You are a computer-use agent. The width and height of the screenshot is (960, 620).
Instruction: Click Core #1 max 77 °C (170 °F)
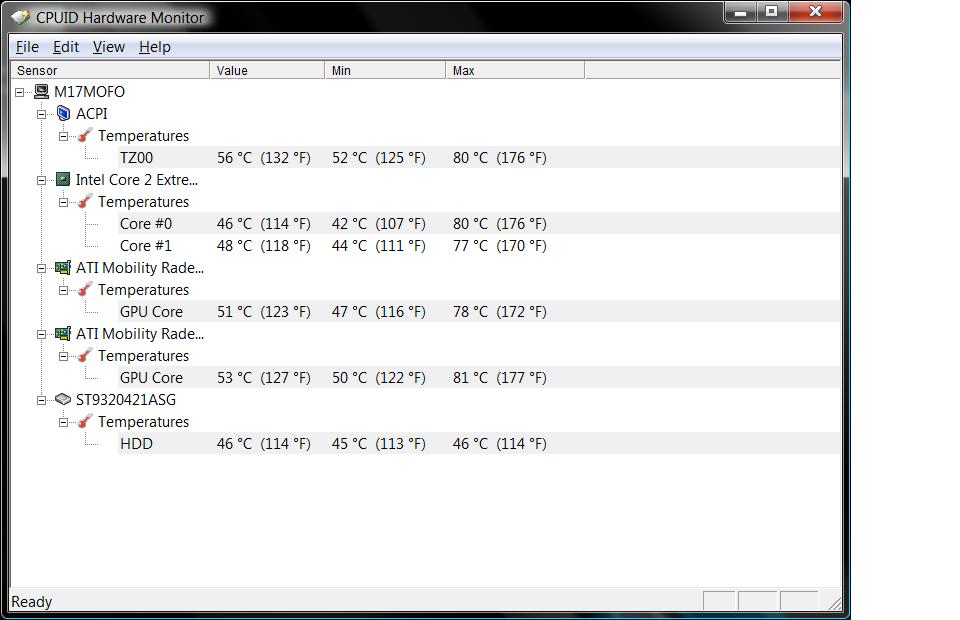coord(500,246)
